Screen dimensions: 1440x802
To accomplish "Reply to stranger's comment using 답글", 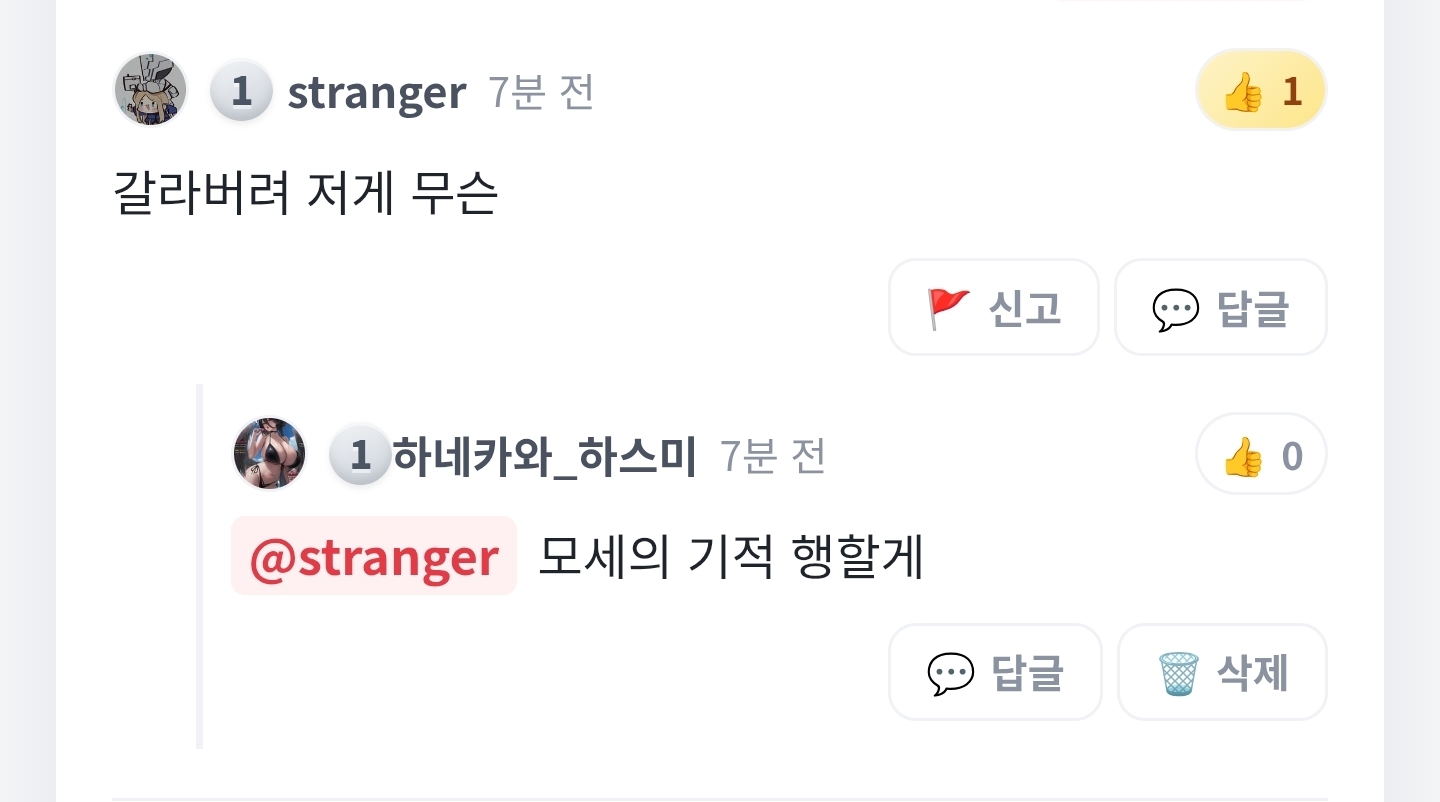I will 1253,308.
